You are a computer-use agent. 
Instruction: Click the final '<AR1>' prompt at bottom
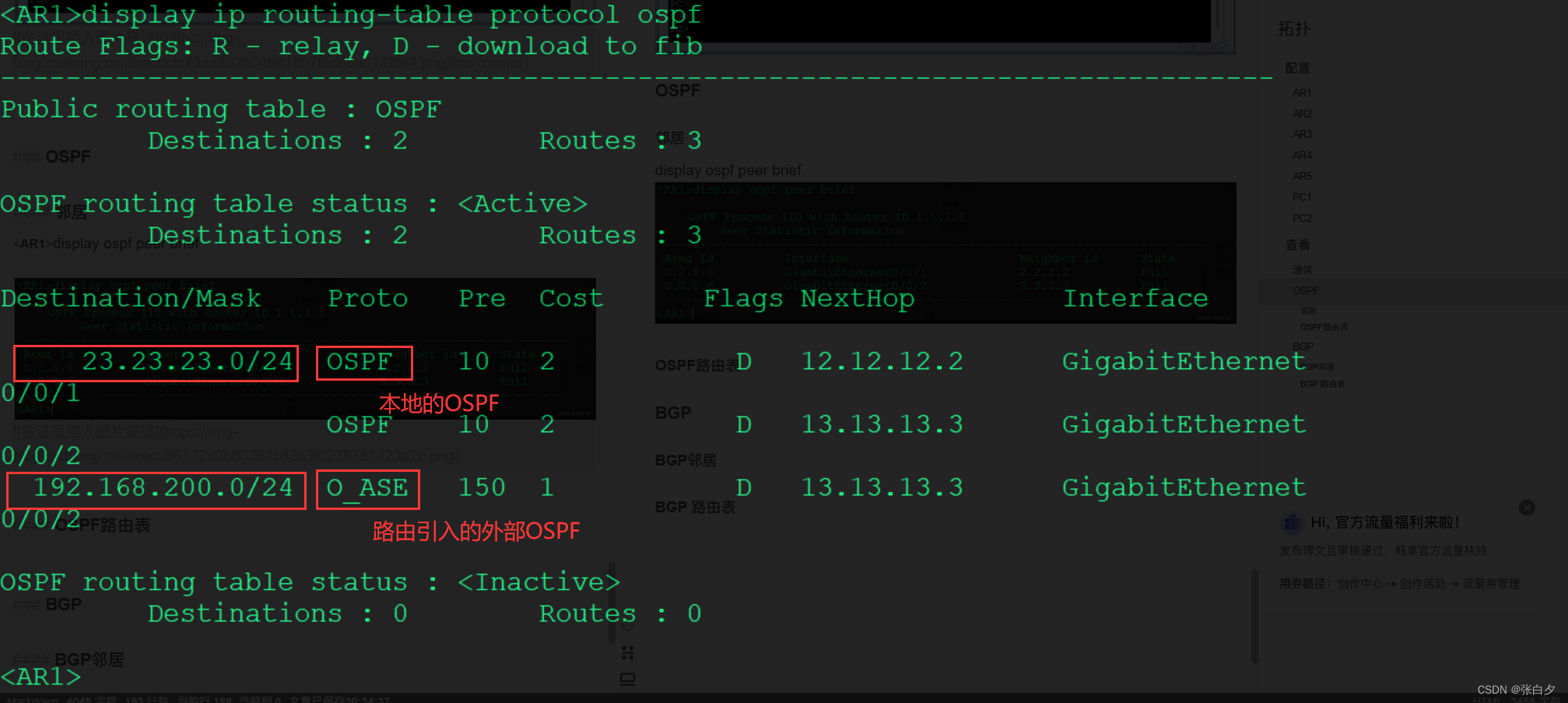[x=40, y=677]
